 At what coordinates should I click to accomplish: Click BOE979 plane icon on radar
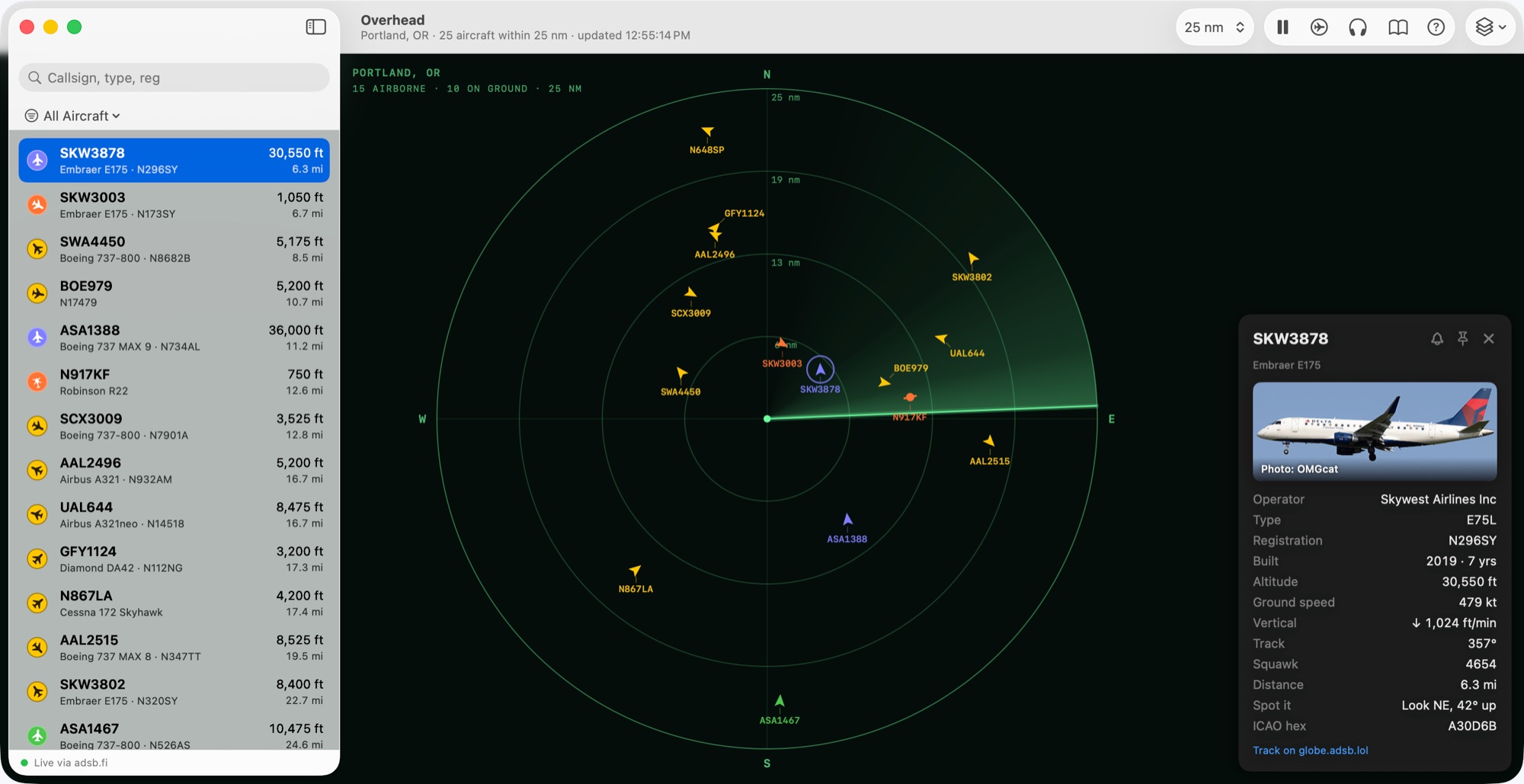pyautogui.click(x=884, y=382)
